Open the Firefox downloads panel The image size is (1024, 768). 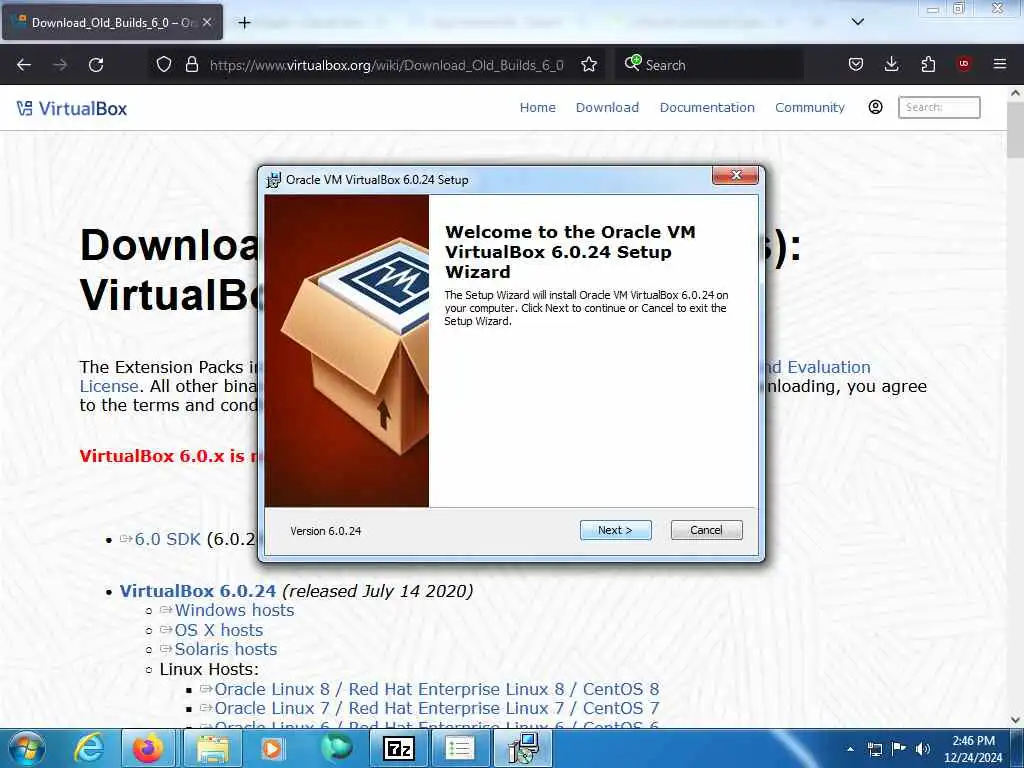tap(891, 65)
